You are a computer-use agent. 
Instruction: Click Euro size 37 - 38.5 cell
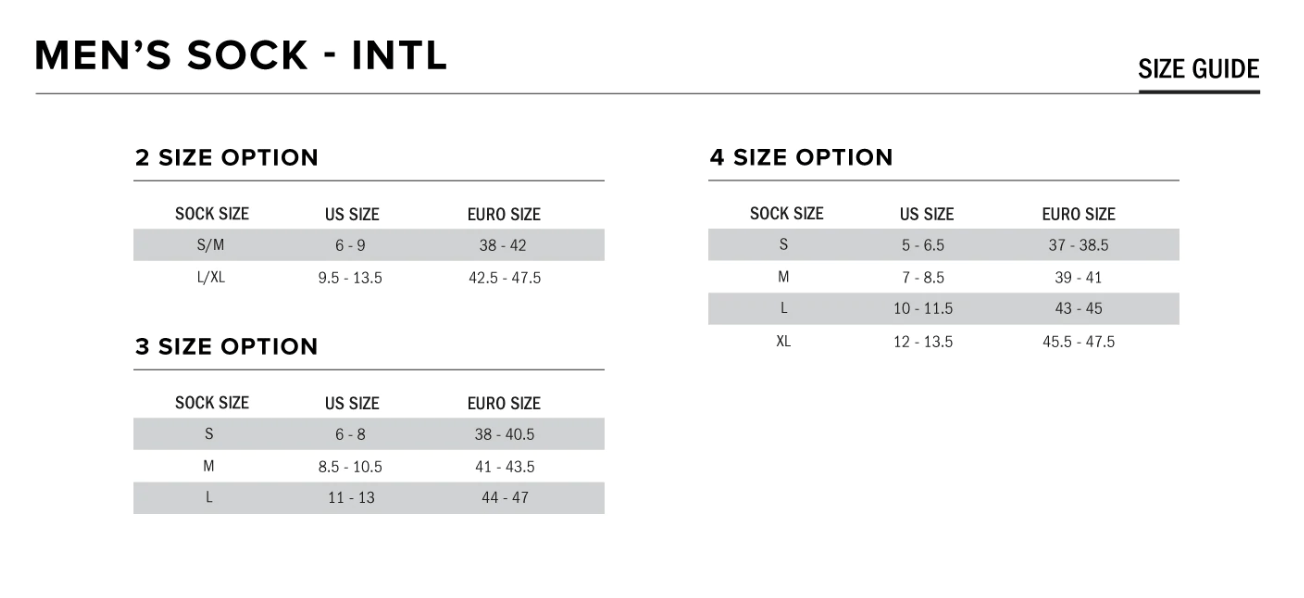click(1079, 245)
